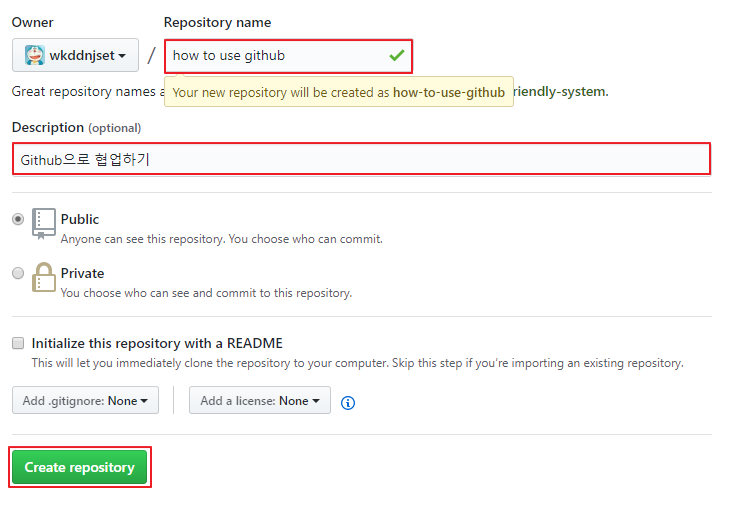Click the 'Public' label text
Viewport: 741px width, 512px height.
click(80, 219)
